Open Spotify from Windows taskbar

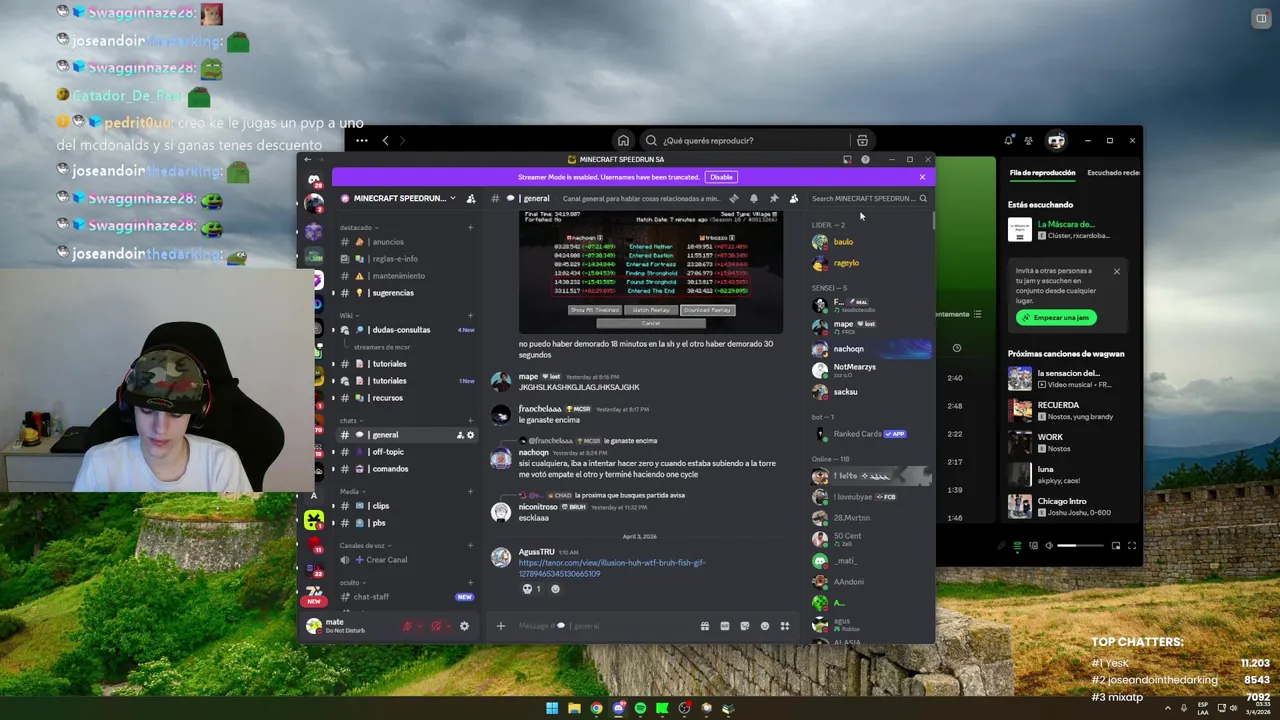point(640,708)
